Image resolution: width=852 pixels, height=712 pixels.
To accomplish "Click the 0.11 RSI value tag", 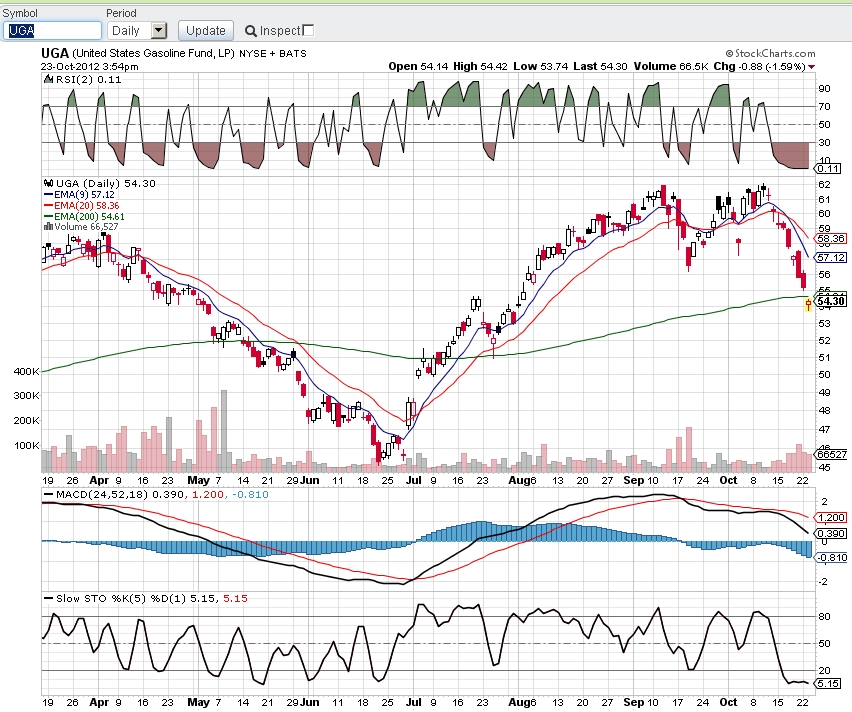I will tap(829, 168).
